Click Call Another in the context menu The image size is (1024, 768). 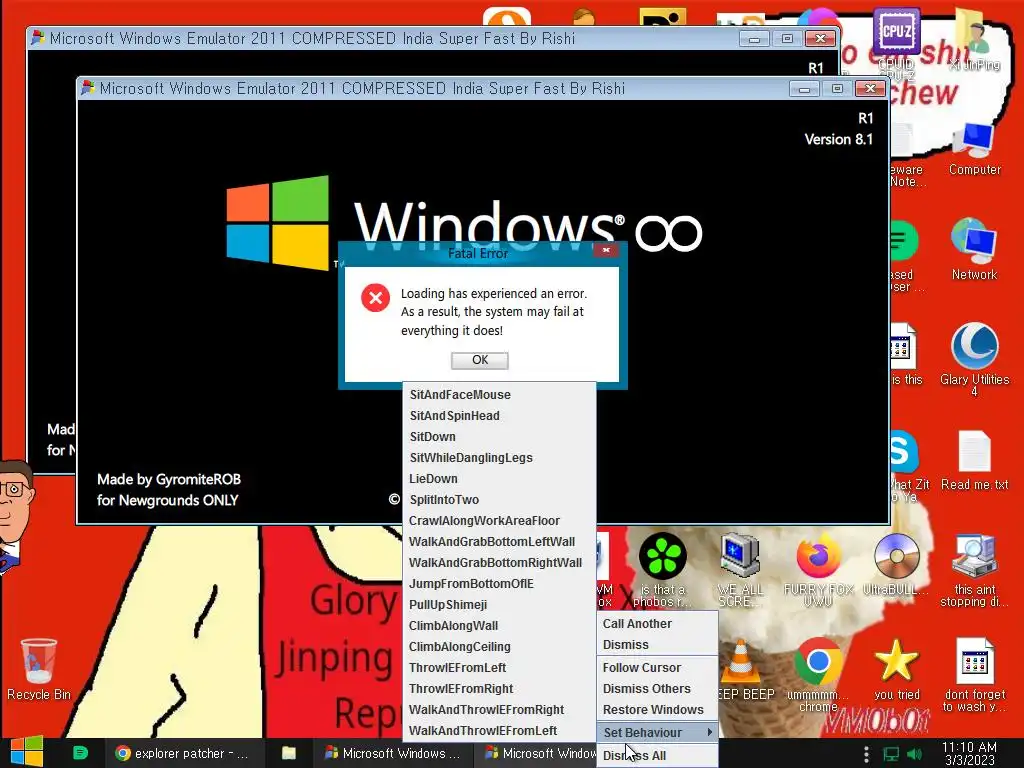tap(657, 624)
